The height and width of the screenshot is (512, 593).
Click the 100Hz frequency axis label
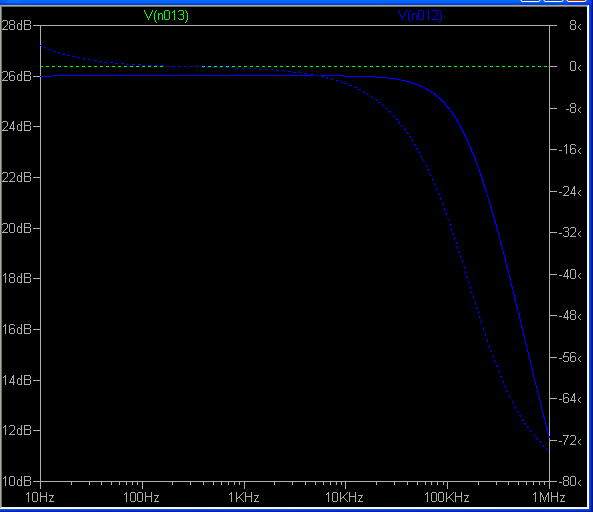tap(141, 497)
